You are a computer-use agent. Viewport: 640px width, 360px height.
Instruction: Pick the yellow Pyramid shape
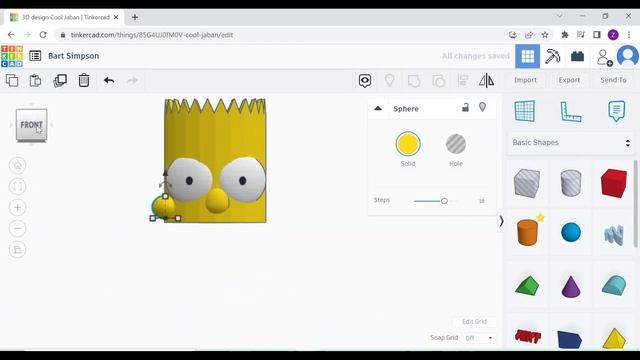pos(614,338)
